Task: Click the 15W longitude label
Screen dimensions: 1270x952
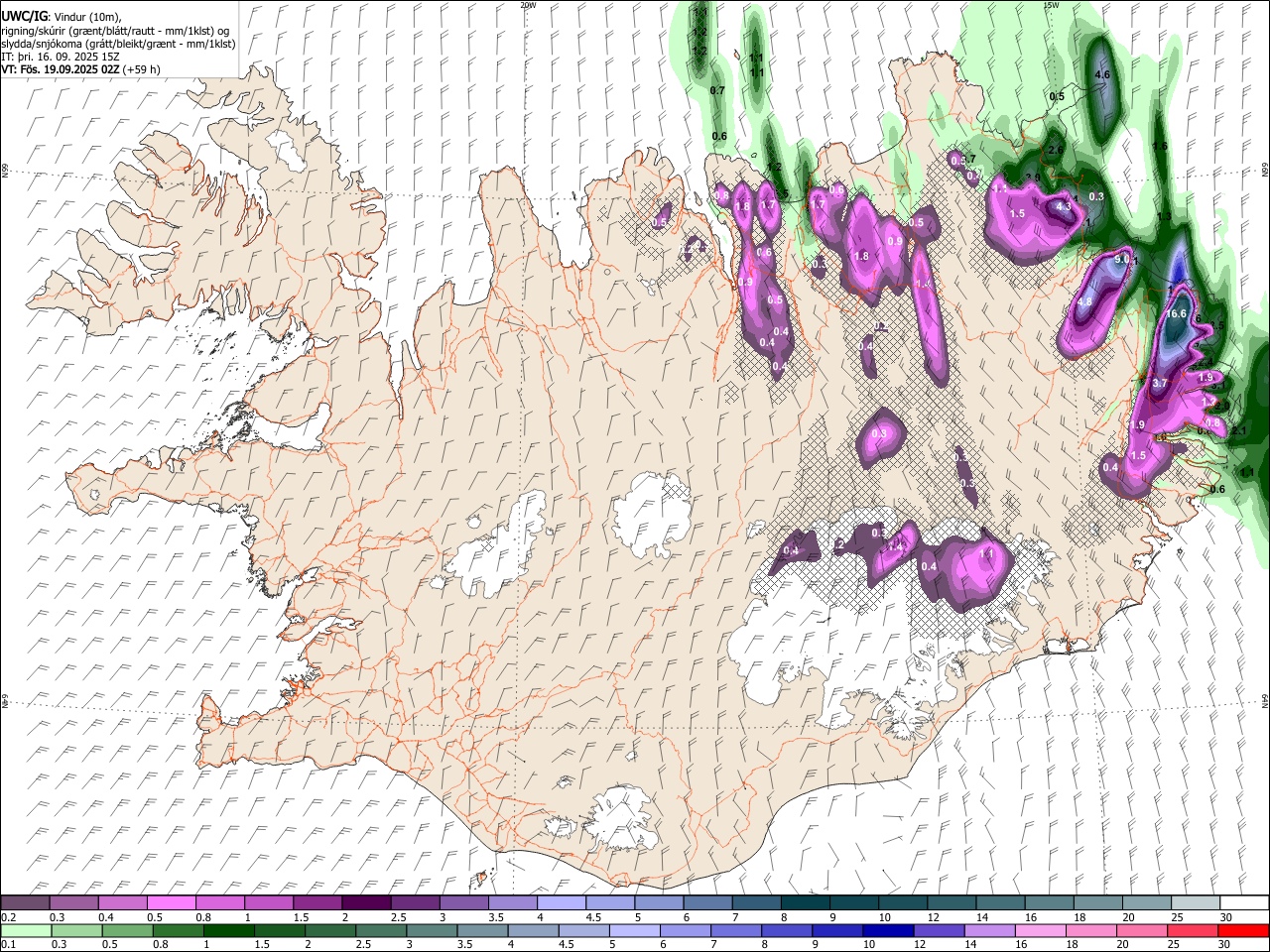Action: tap(1051, 4)
